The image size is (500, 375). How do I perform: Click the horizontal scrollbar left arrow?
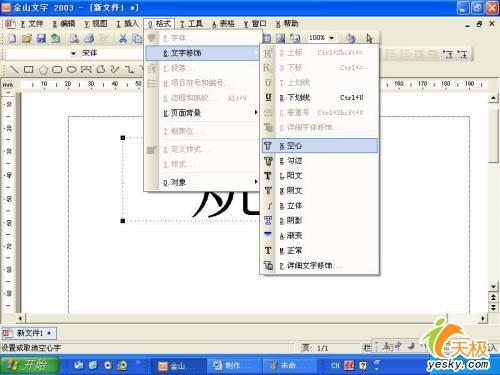click(x=20, y=318)
